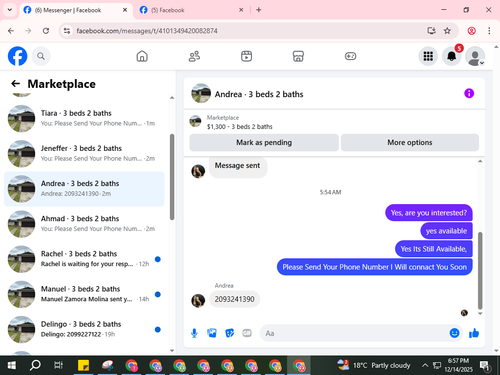This screenshot has height=375, width=500.
Task: Click the chat scroll down arrow
Action: [x=480, y=313]
